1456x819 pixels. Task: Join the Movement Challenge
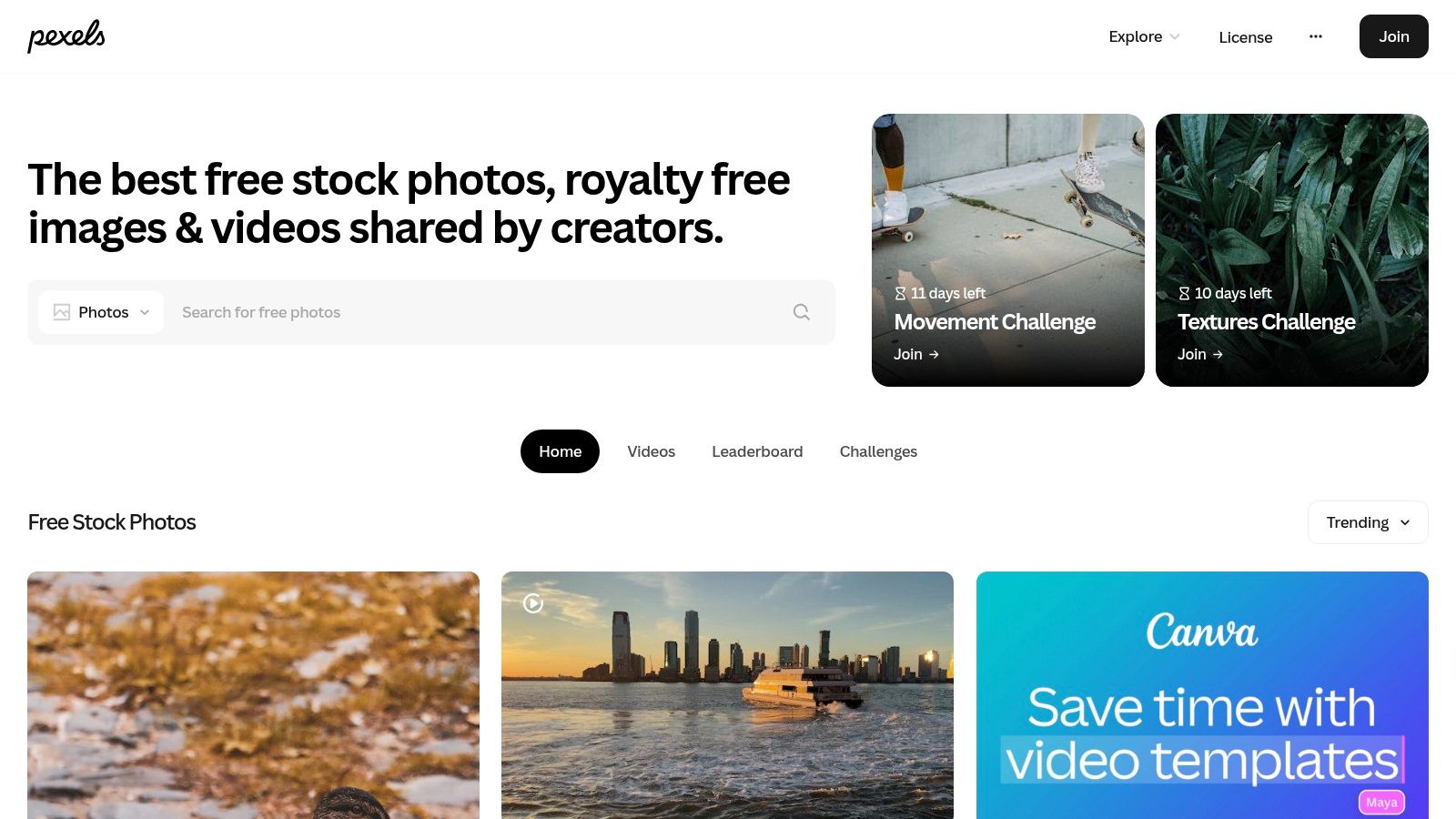916,354
